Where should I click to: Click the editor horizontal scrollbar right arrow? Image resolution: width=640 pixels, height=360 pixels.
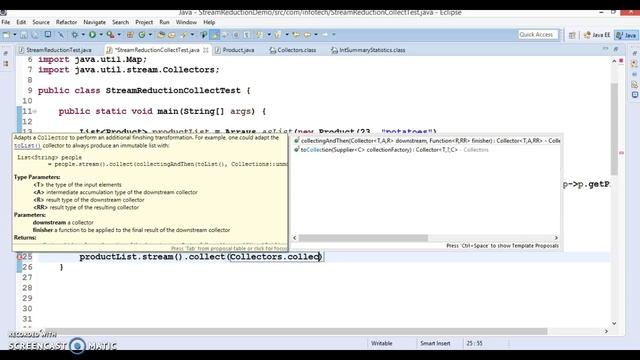606,331
